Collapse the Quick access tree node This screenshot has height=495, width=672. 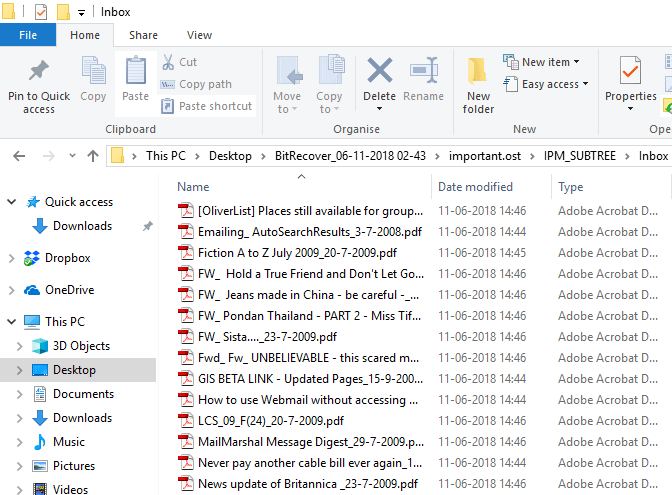[x=12, y=202]
